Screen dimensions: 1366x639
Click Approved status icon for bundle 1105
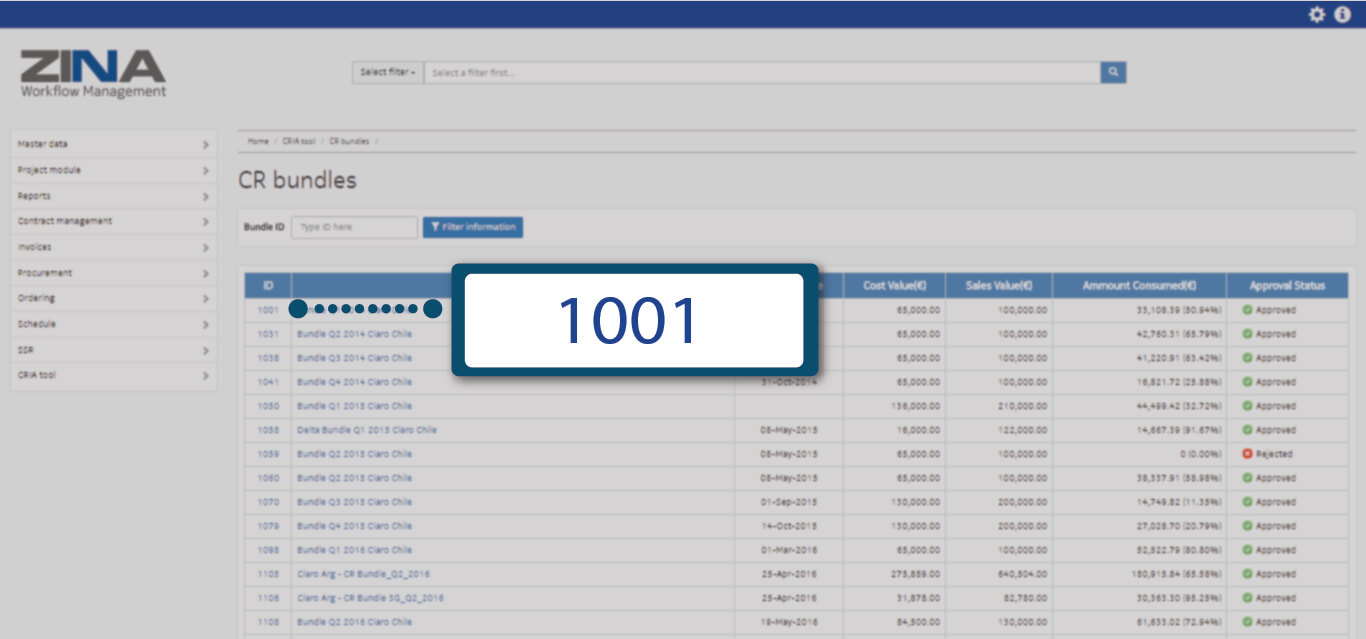[x=1247, y=574]
